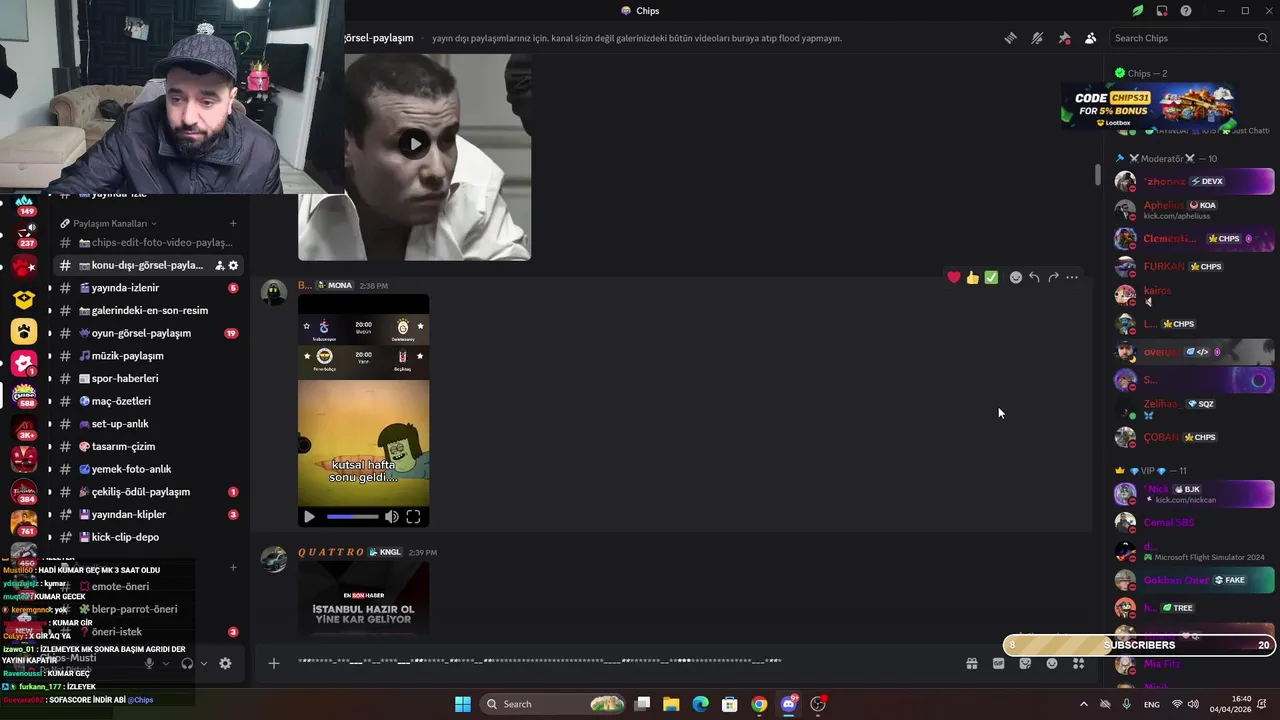The image size is (1280, 720).
Task: Open yellow box server icon
Action: point(24,299)
